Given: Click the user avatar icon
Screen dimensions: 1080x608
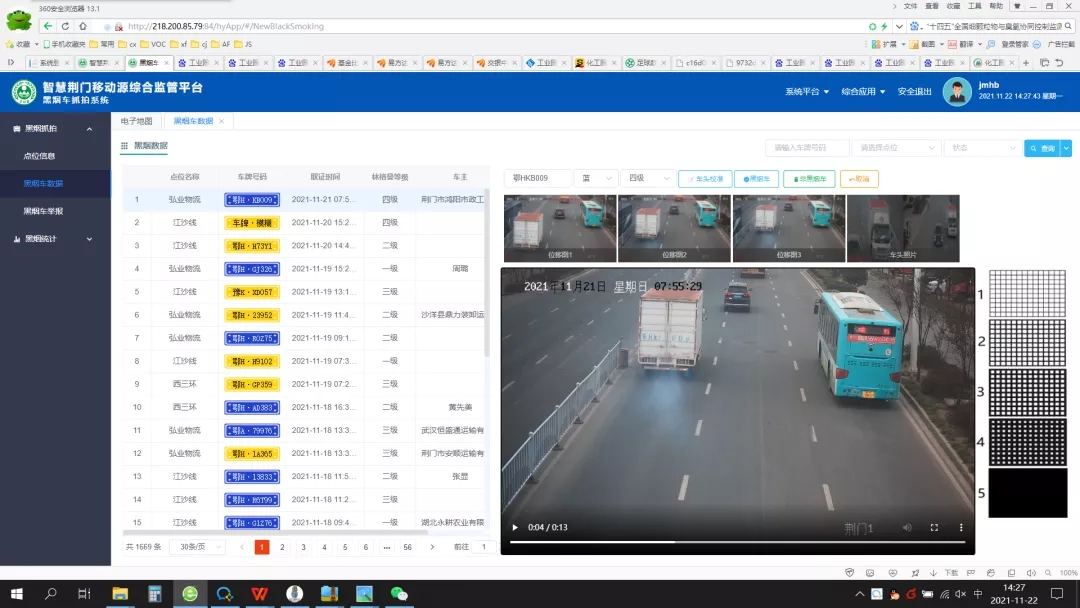Looking at the screenshot, I should click(x=957, y=92).
